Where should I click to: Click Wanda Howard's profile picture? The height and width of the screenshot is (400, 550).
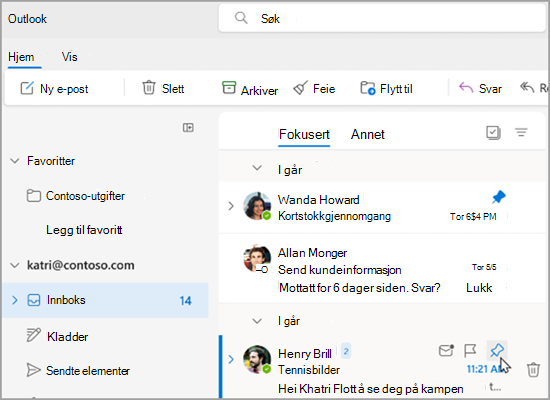[257, 206]
